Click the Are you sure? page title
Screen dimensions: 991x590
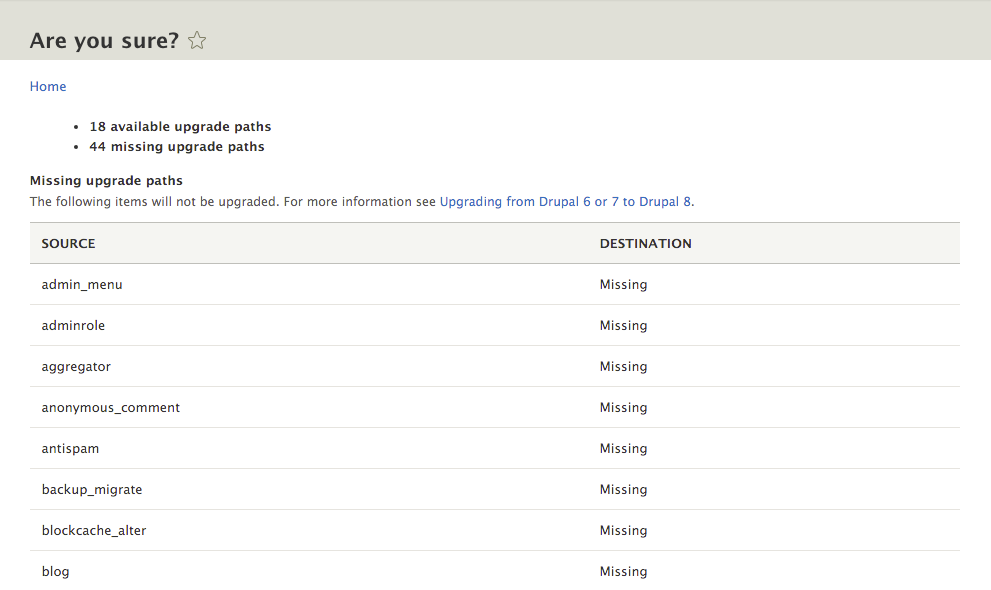[104, 41]
